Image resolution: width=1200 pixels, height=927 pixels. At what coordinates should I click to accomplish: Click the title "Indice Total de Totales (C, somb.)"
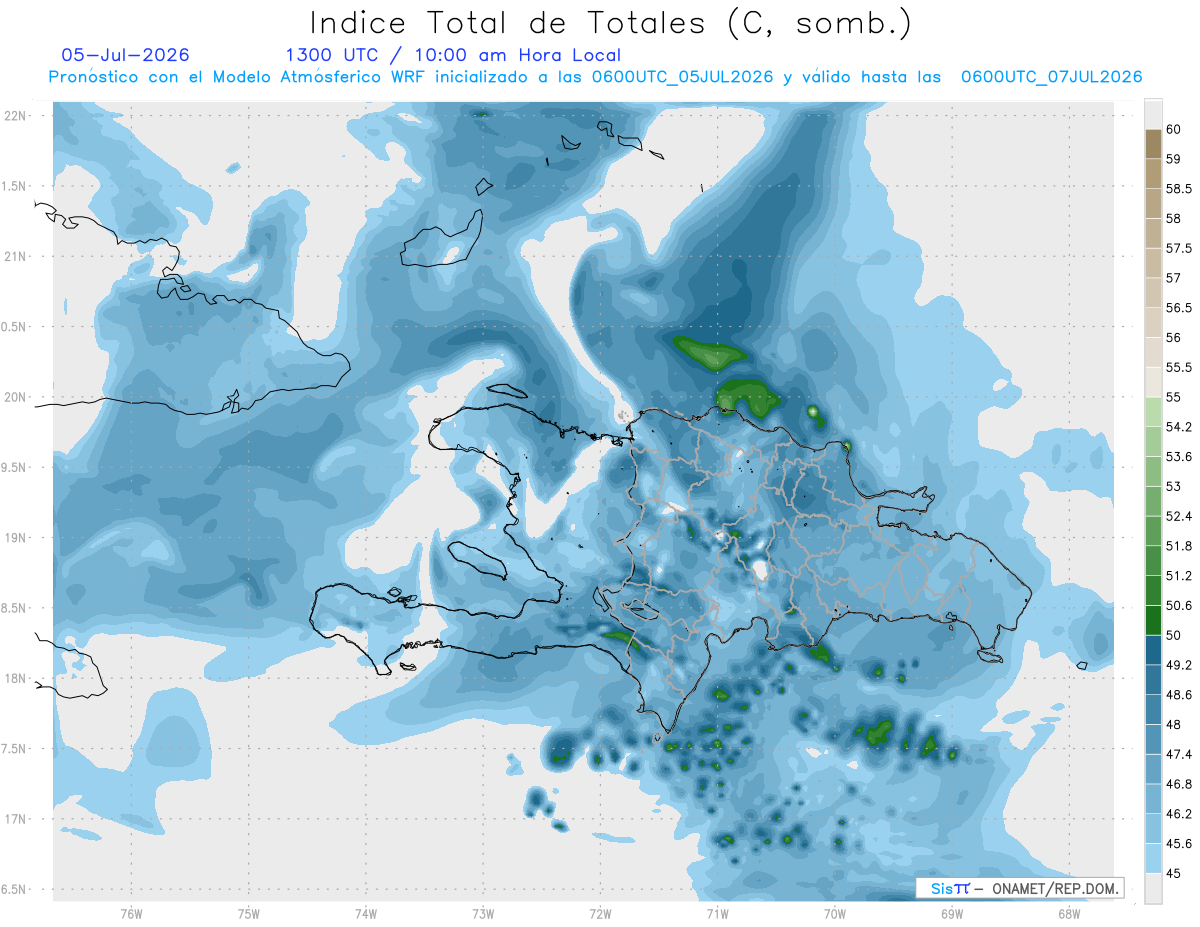click(611, 23)
